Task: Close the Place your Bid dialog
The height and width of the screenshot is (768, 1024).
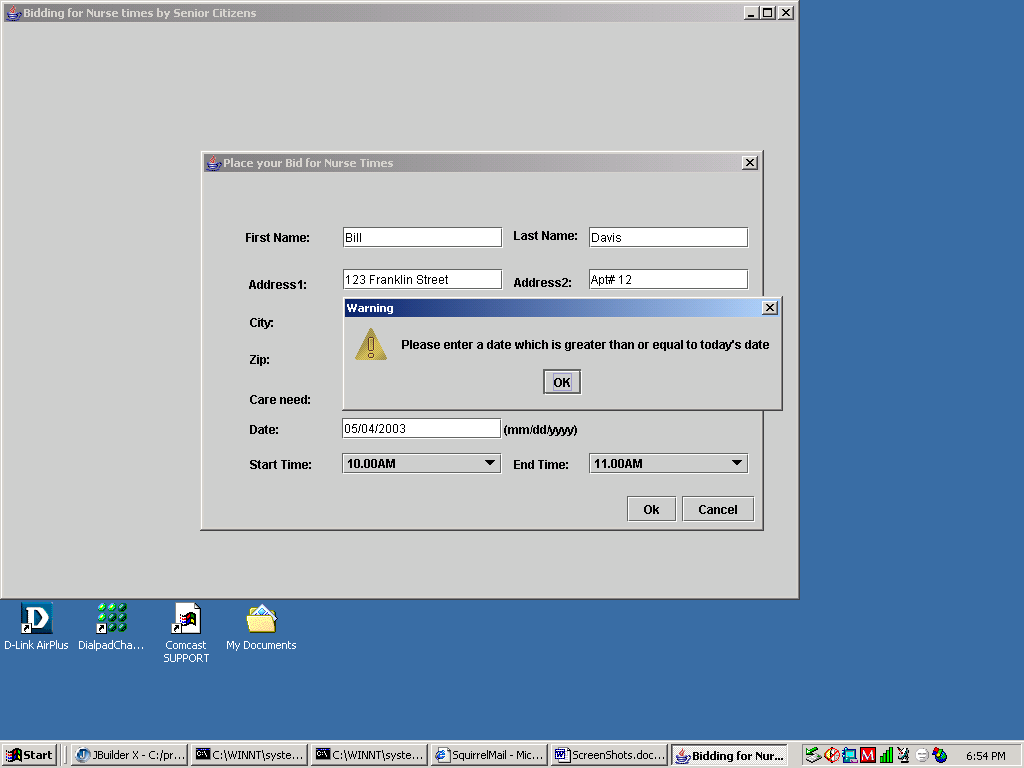Action: (x=750, y=163)
